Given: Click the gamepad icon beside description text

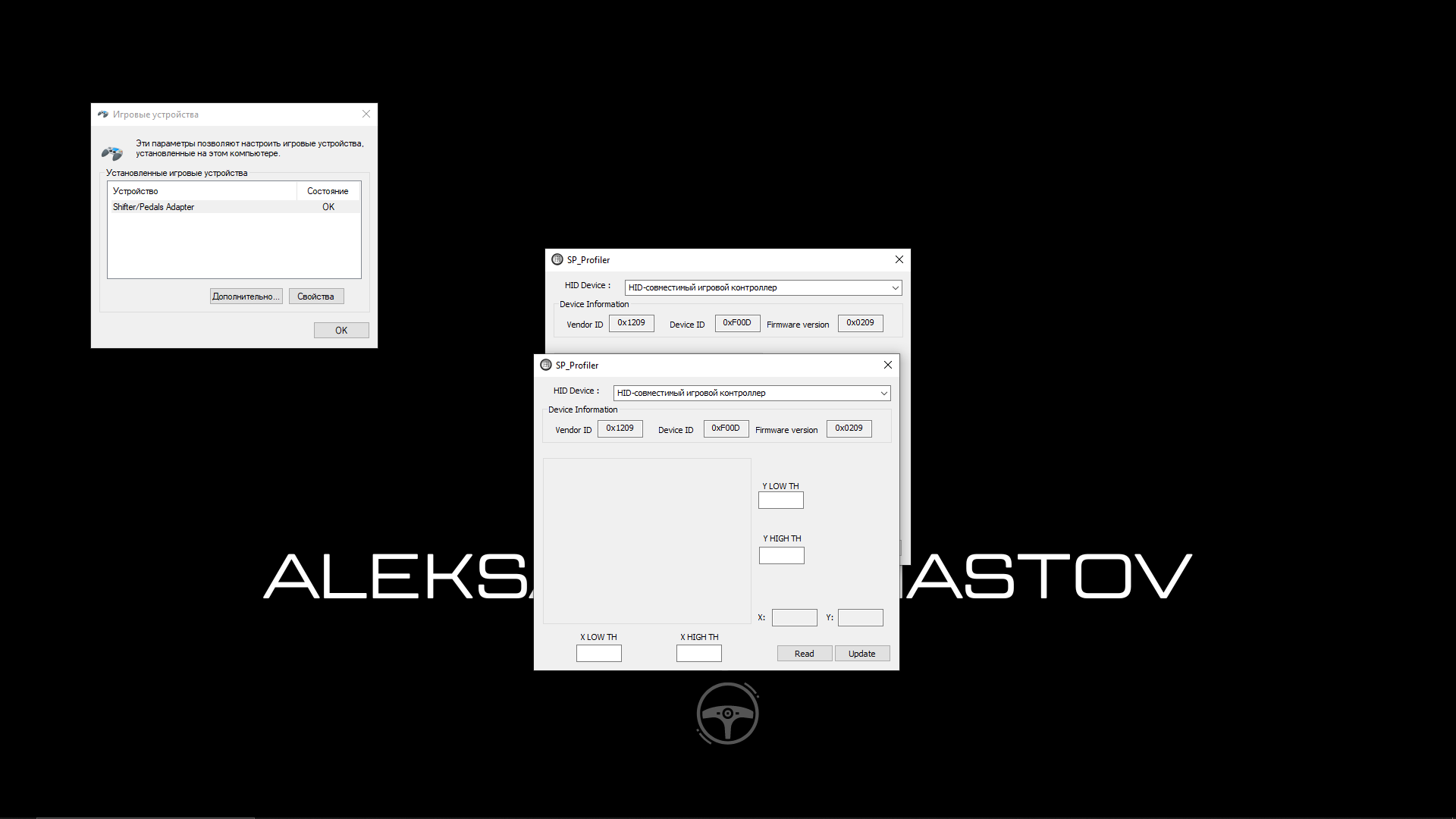Looking at the screenshot, I should [x=112, y=153].
